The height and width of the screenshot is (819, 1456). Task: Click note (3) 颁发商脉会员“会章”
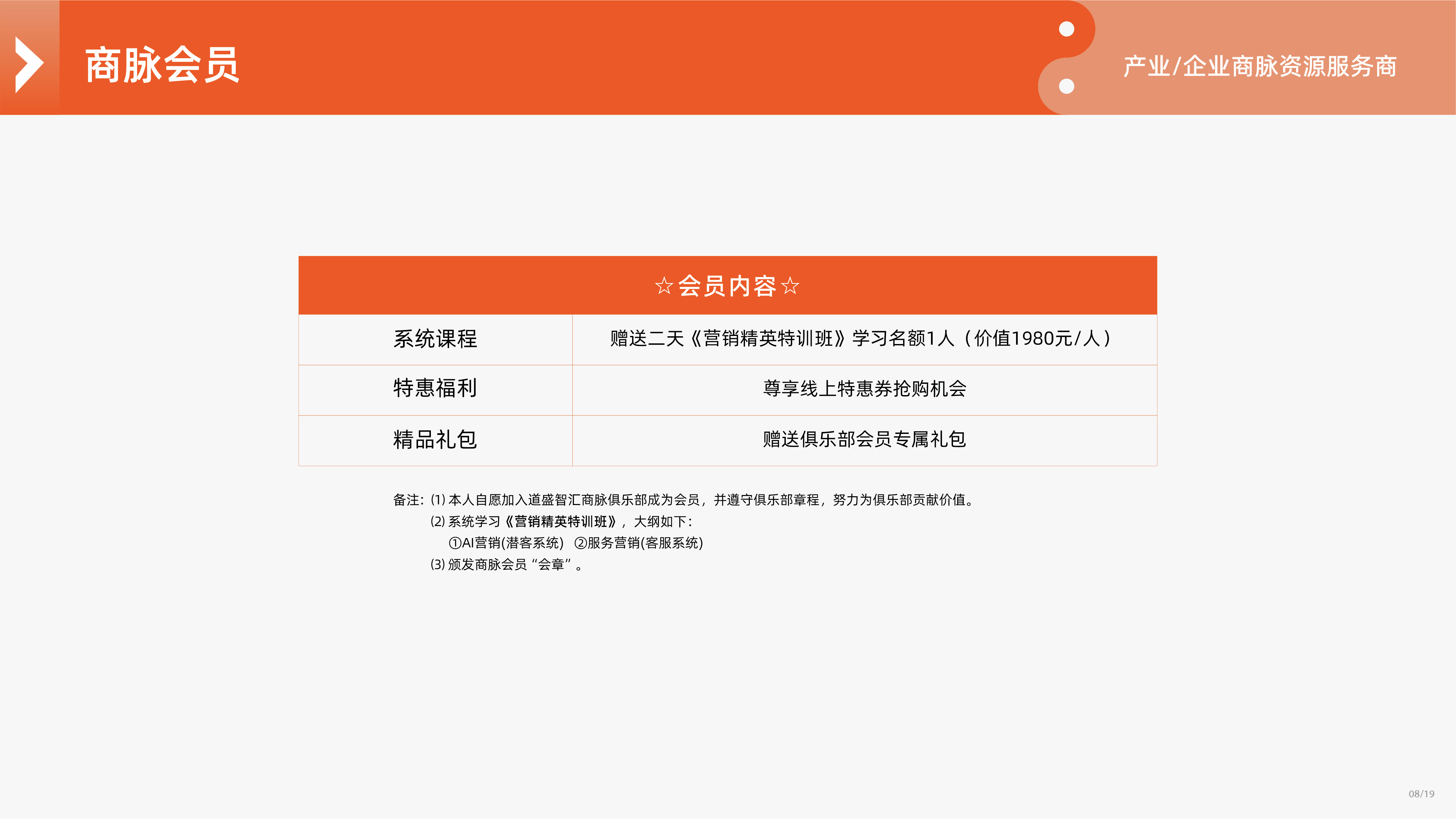point(507,564)
